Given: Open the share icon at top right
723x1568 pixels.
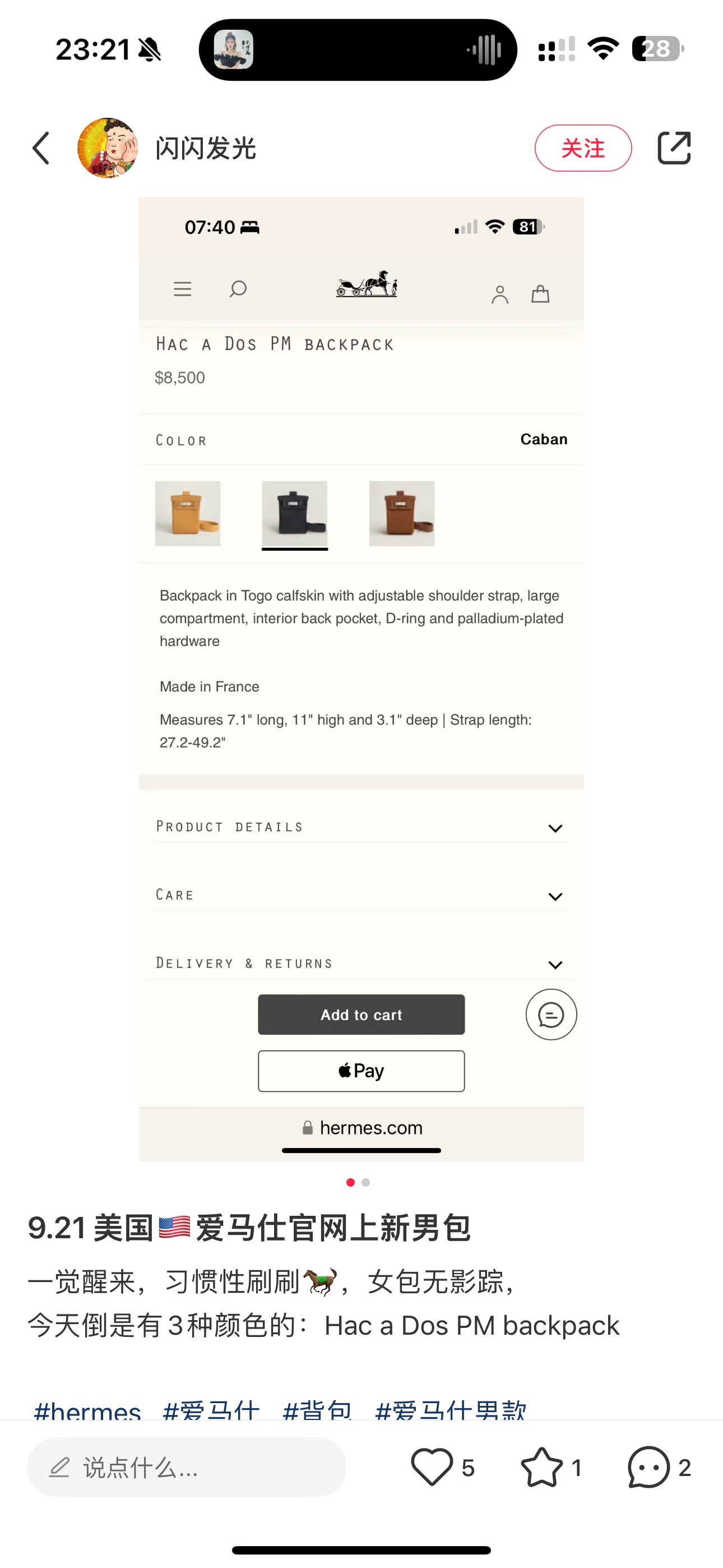Looking at the screenshot, I should tap(674, 148).
